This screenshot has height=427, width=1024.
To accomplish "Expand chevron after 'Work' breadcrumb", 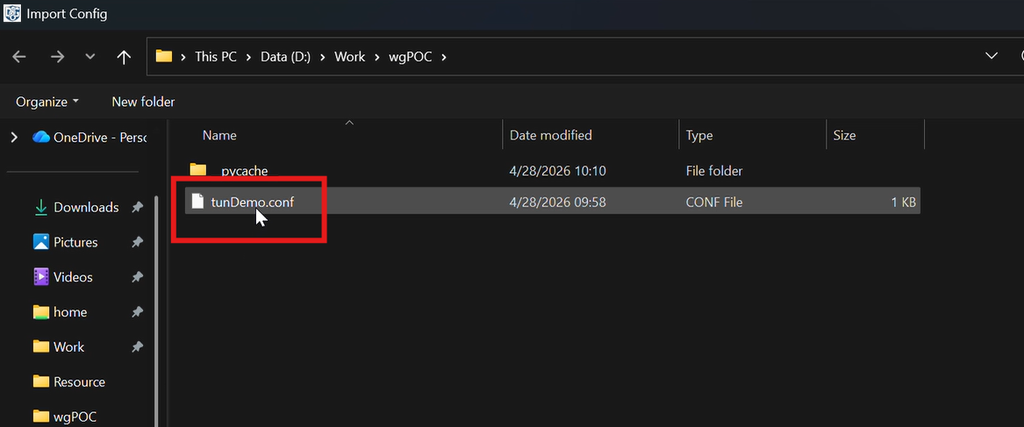I will pos(377,57).
